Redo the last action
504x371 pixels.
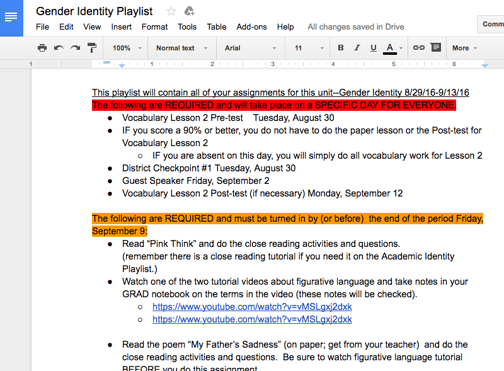75,48
